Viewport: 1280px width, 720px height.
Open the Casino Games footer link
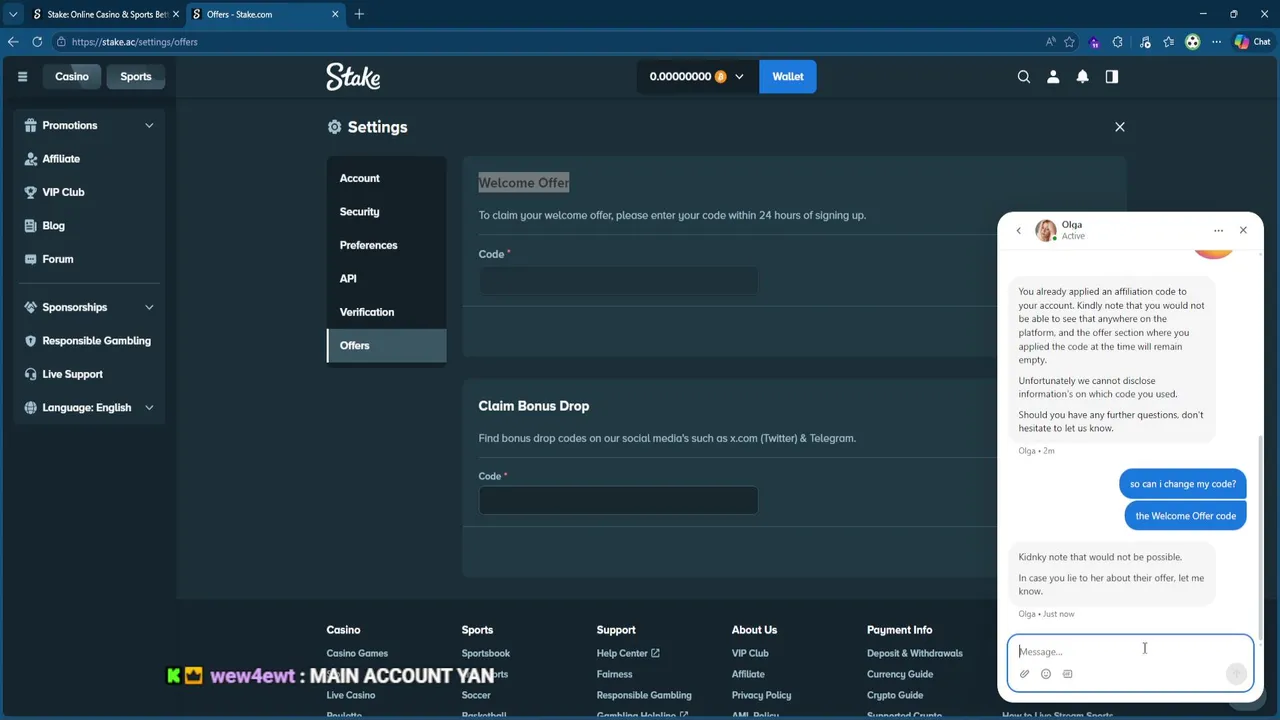point(357,654)
